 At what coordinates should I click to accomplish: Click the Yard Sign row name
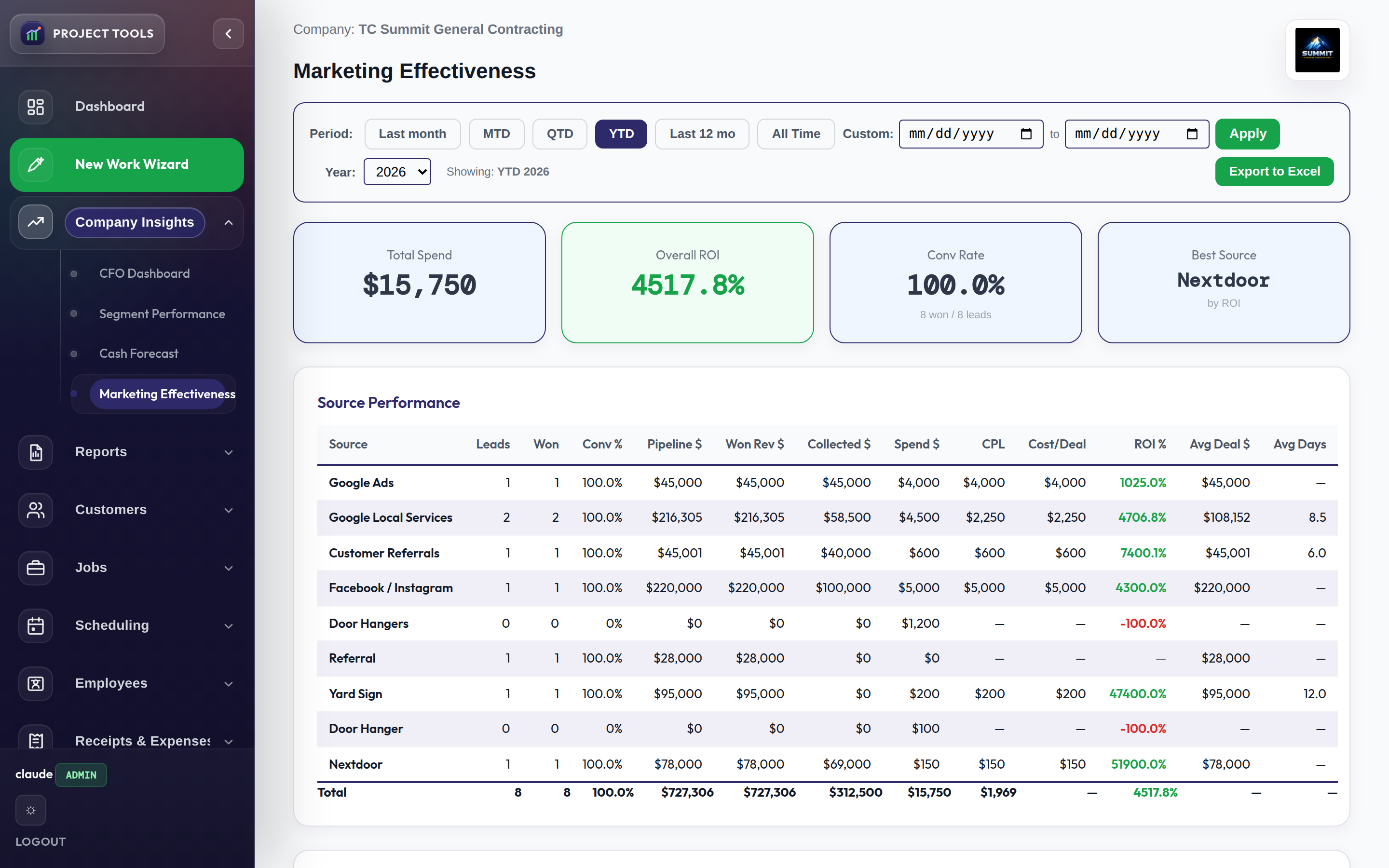point(355,694)
